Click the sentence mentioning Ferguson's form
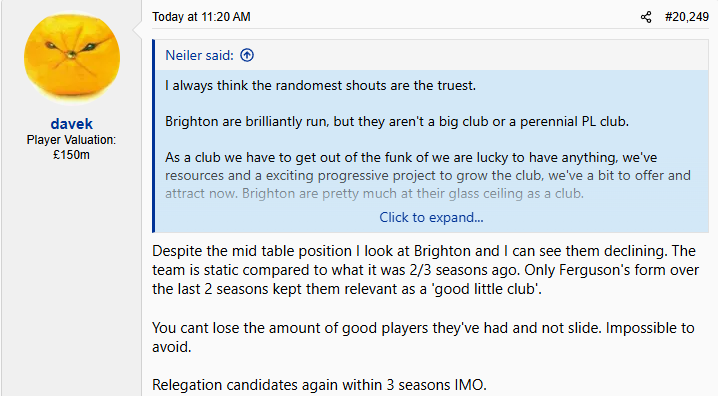This screenshot has width=718, height=396. coord(425,279)
